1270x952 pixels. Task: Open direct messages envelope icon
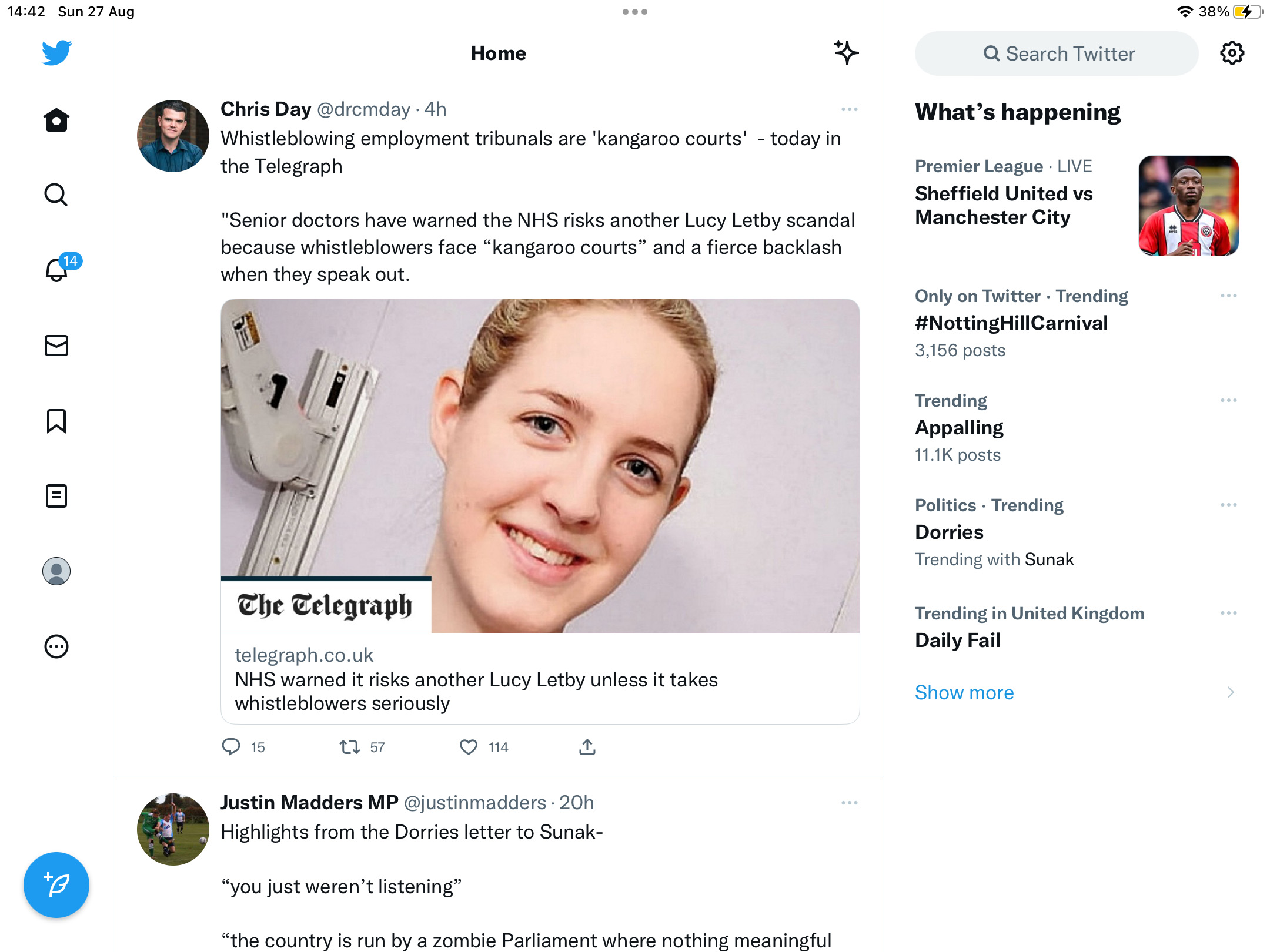[56, 346]
